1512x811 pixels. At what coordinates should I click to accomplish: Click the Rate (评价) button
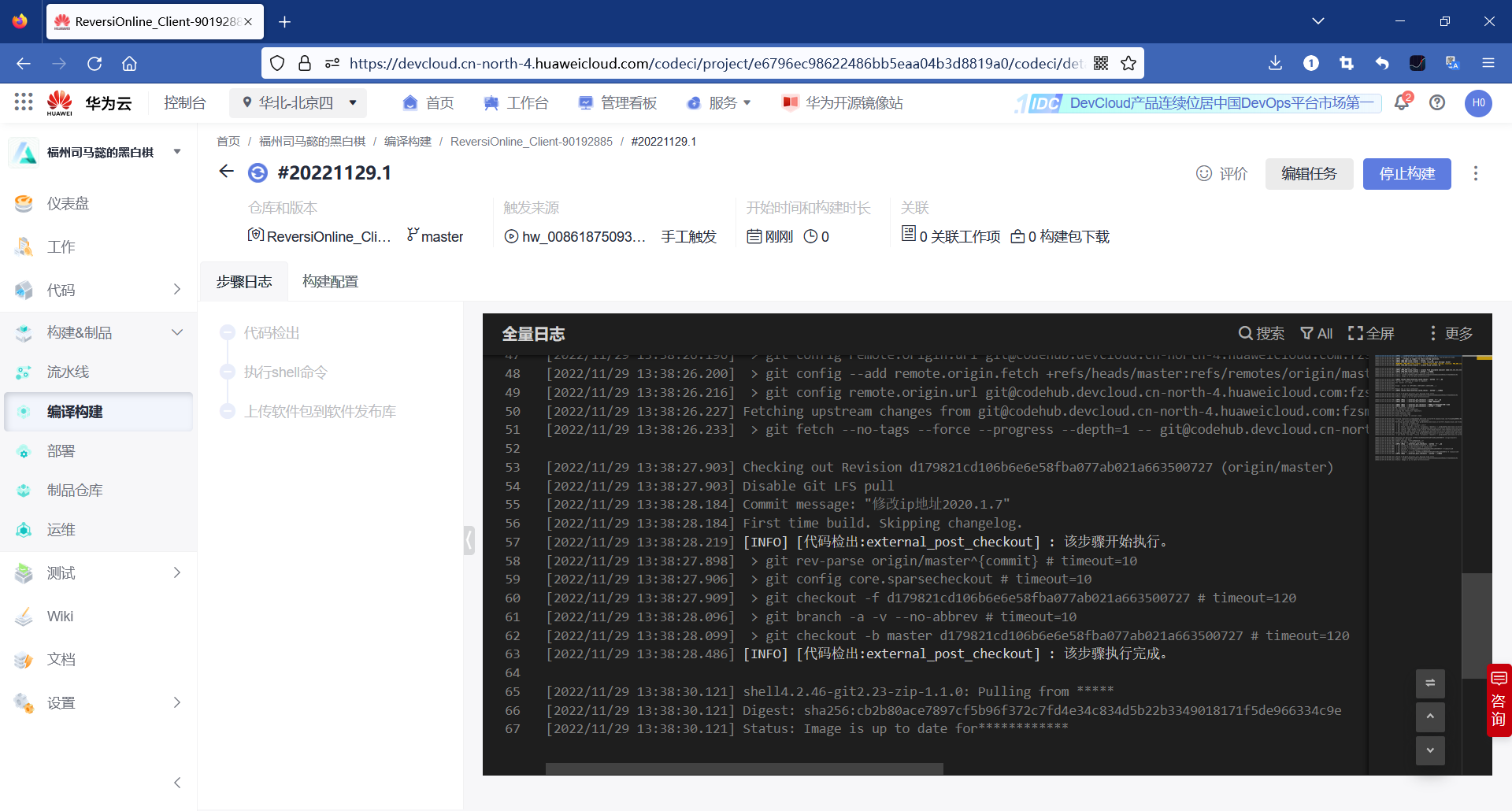pos(1222,173)
